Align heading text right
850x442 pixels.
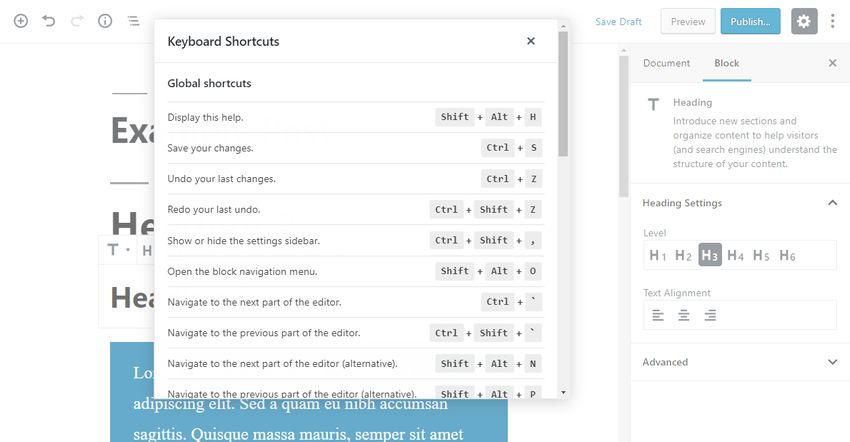pos(710,315)
